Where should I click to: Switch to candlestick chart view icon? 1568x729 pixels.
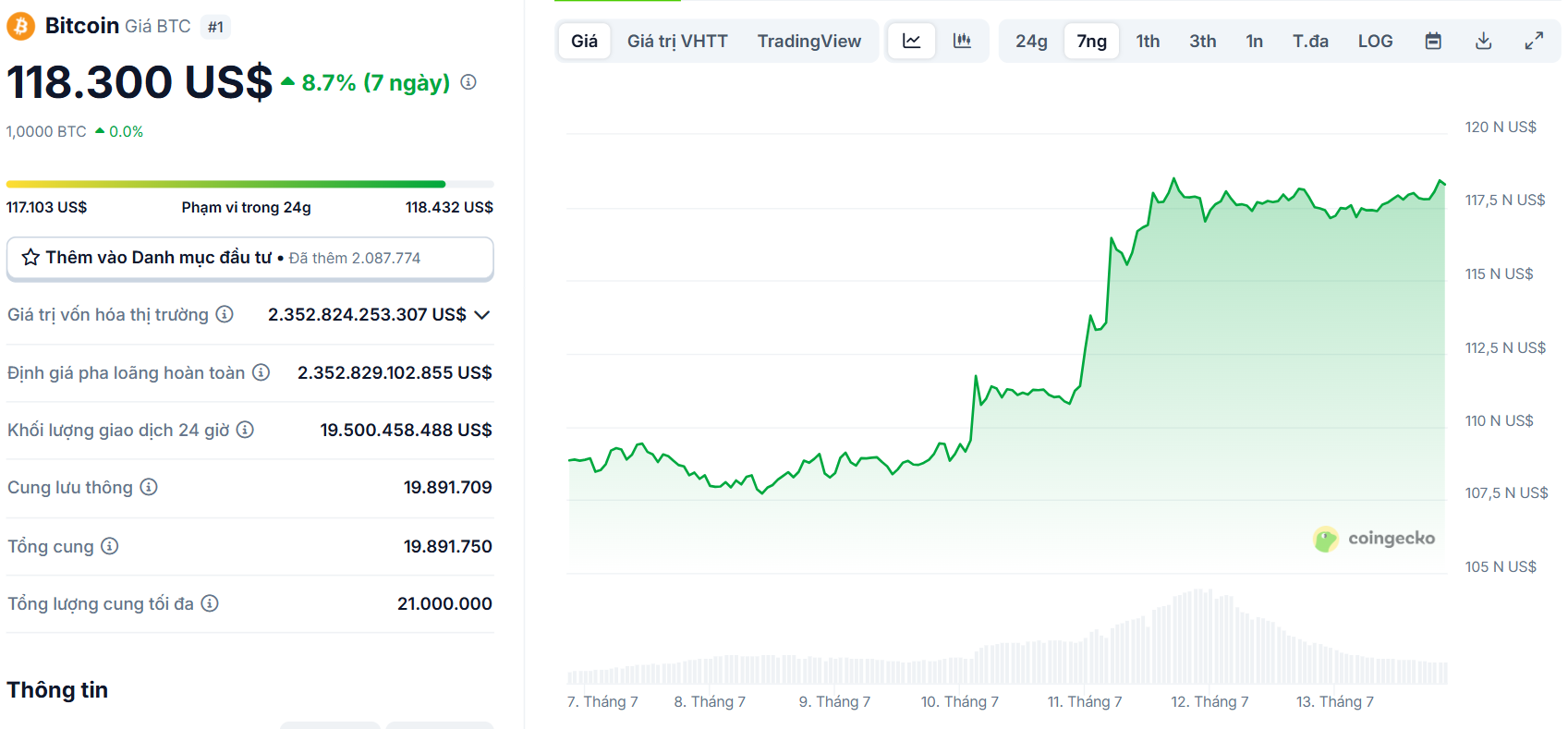pyautogui.click(x=962, y=41)
